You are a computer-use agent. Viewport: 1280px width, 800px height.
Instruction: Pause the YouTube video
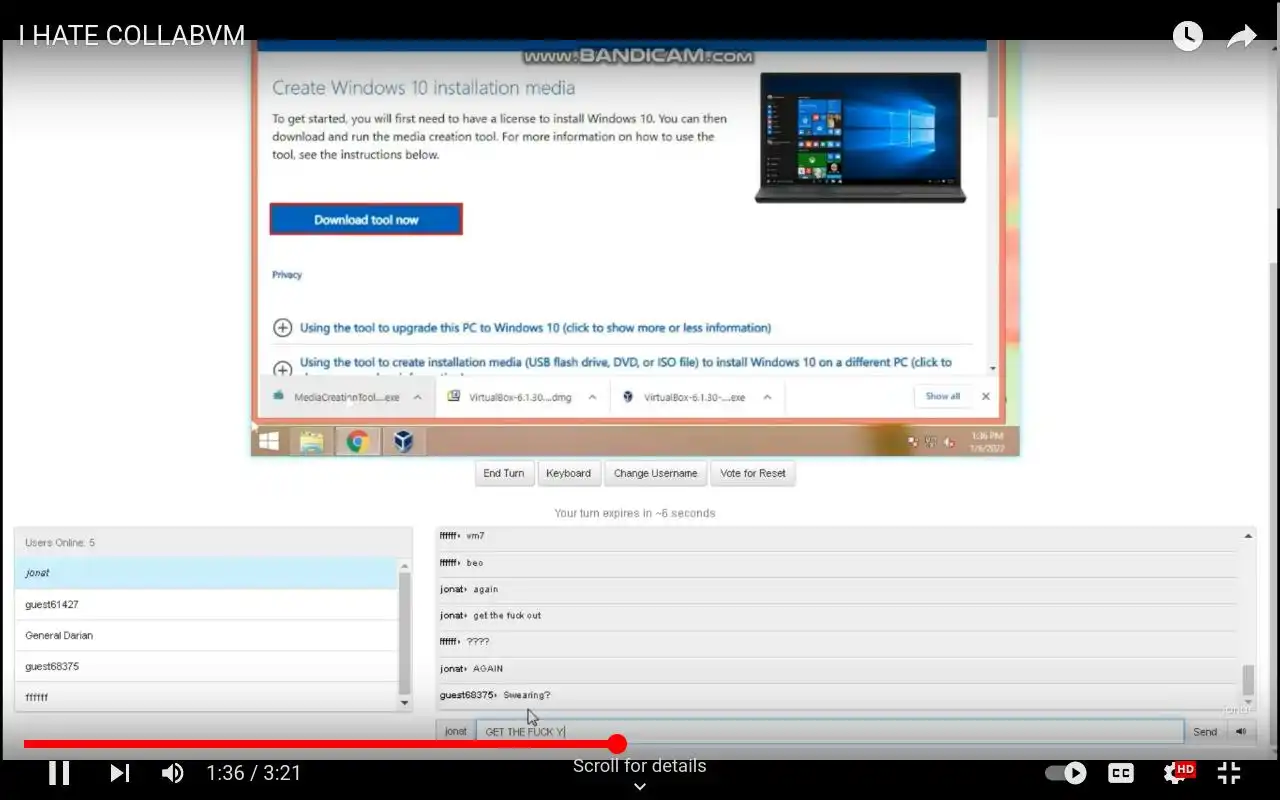[59, 773]
